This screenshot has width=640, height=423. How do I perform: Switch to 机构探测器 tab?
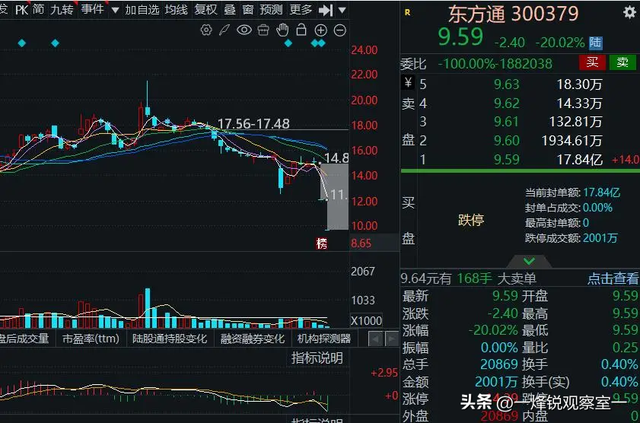324,338
